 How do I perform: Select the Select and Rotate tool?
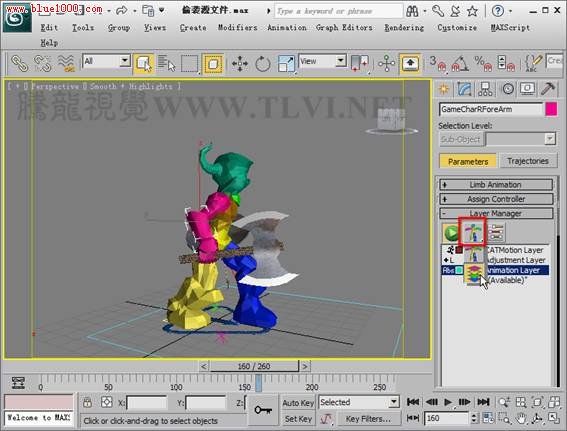(x=263, y=64)
